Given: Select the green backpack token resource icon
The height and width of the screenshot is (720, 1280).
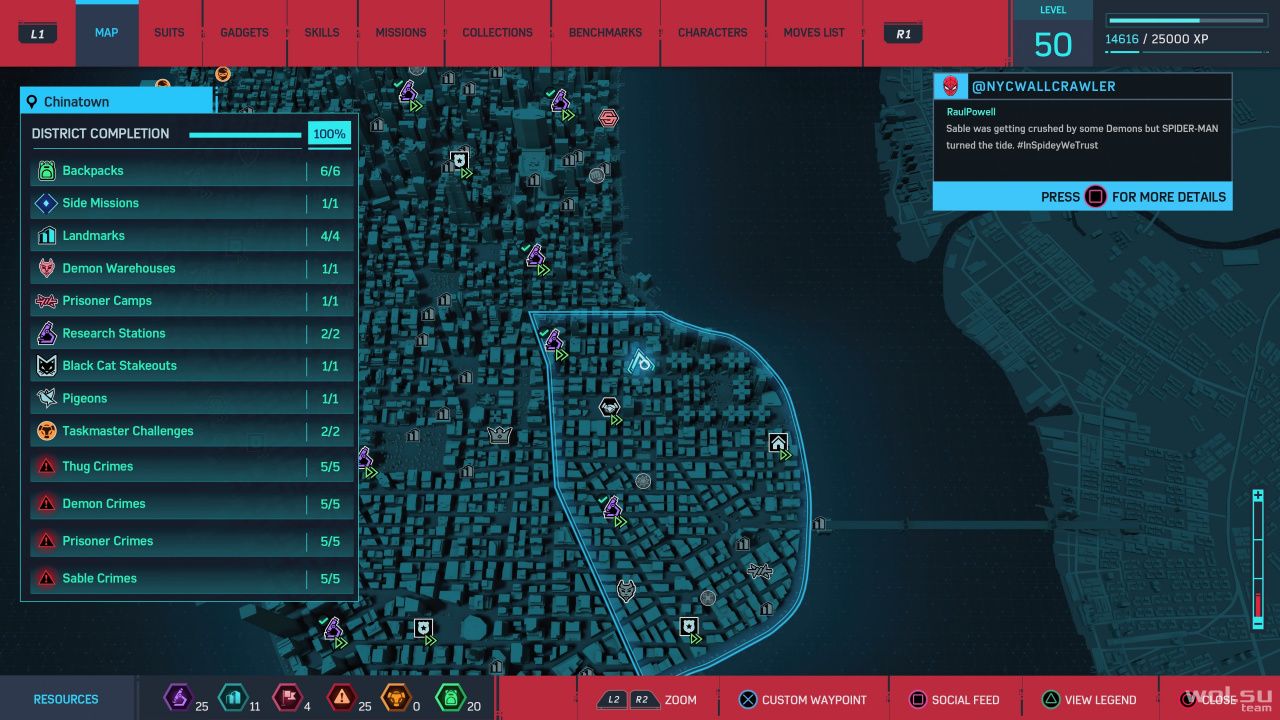Looking at the screenshot, I should coord(450,697).
